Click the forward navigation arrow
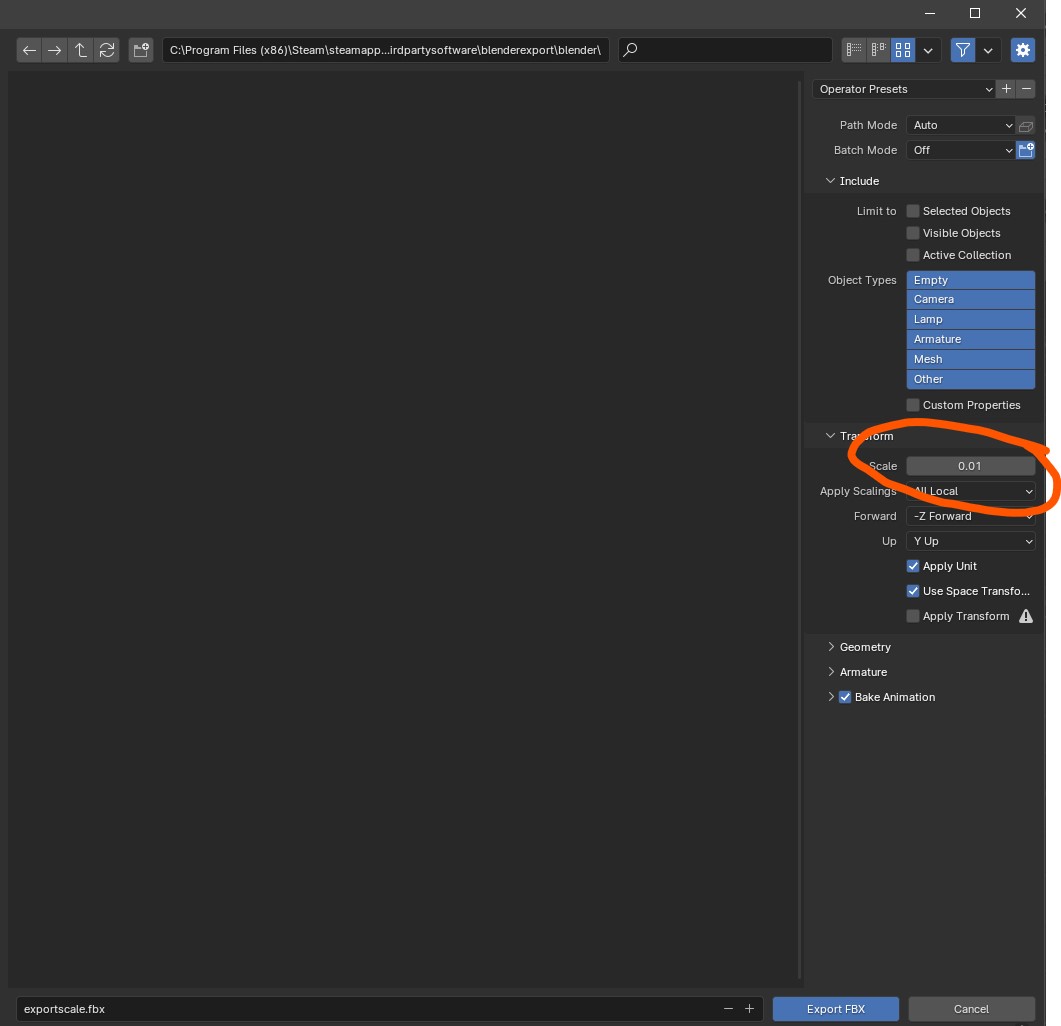The width and height of the screenshot is (1061, 1026). (55, 50)
